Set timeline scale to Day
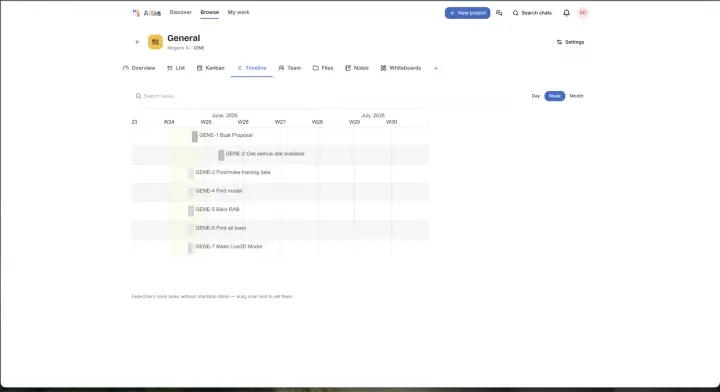The image size is (720, 392). coord(535,96)
